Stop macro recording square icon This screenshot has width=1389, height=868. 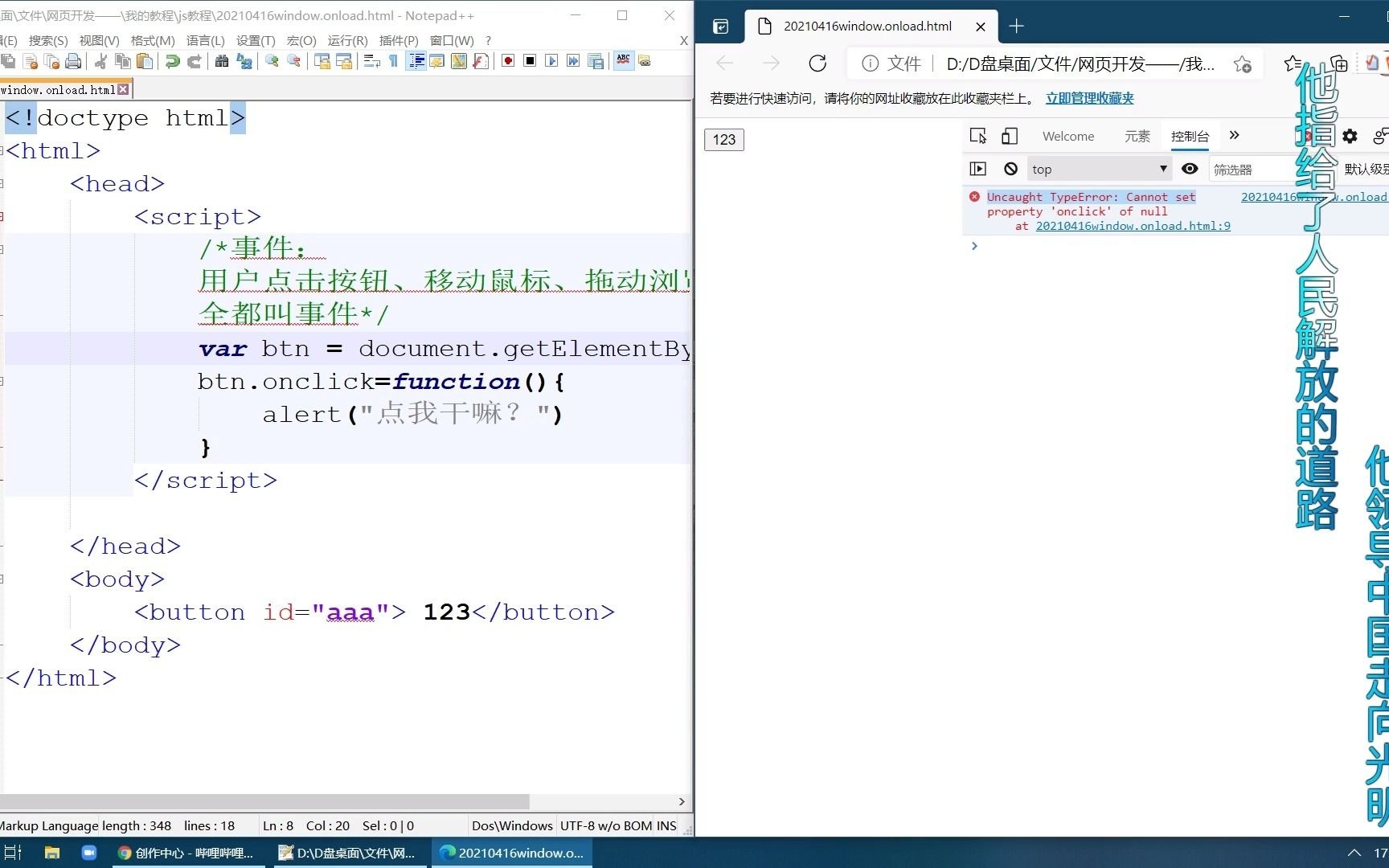530,61
